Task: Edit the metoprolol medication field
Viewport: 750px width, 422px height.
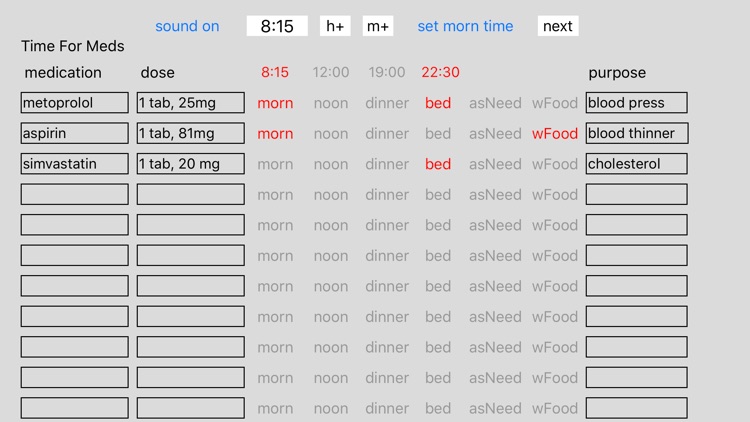Action: 75,103
